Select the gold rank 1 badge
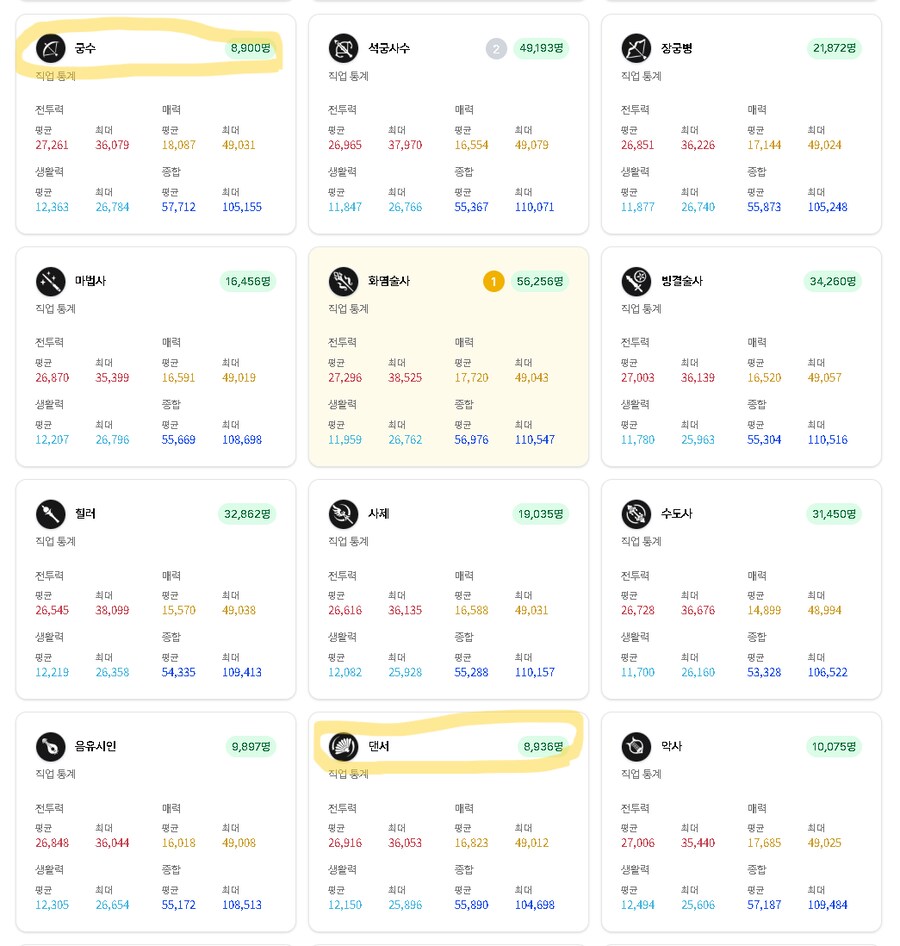This screenshot has height=946, width=900. pyautogui.click(x=493, y=281)
